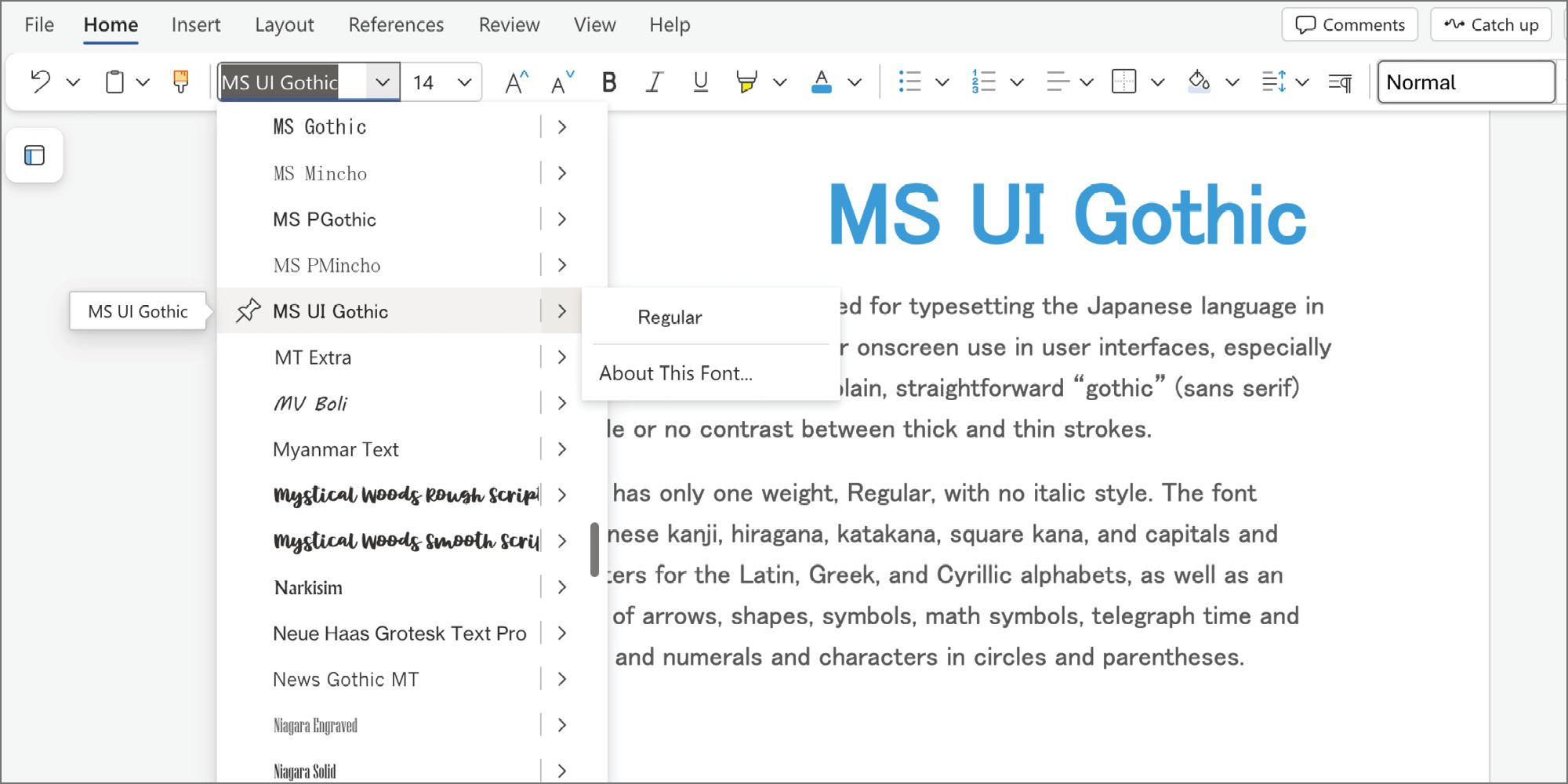This screenshot has width=1568, height=784.
Task: Insert a numbered list
Action: (x=983, y=82)
